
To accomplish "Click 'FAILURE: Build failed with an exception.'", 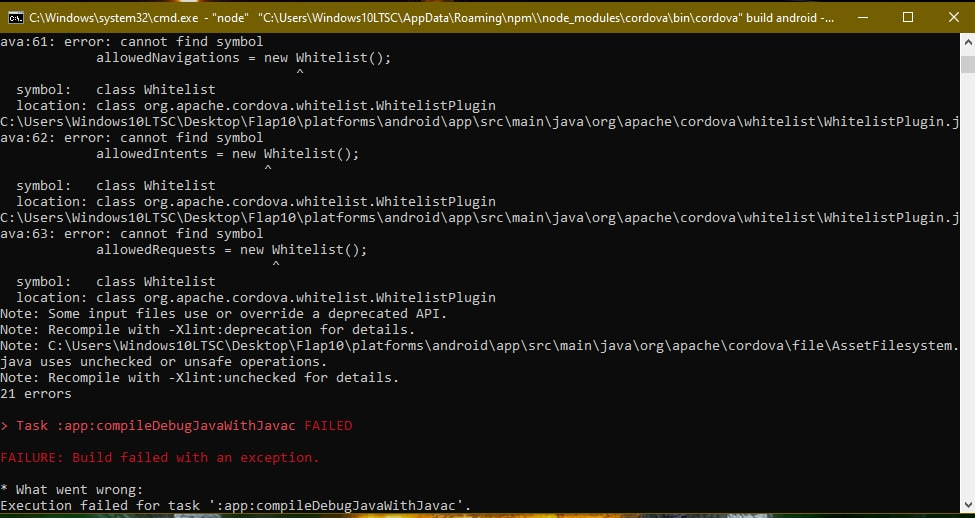I will (160, 458).
